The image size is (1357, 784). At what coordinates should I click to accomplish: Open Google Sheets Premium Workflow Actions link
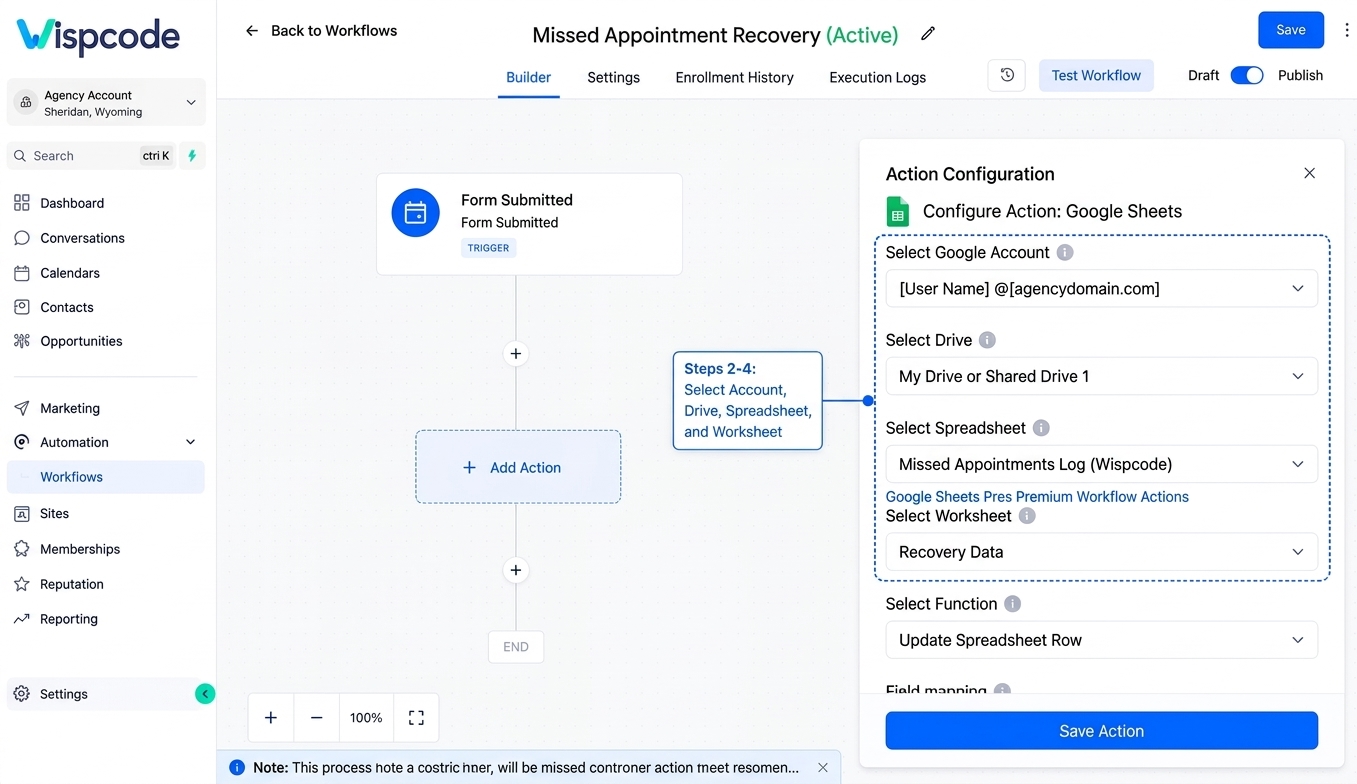tap(1037, 496)
